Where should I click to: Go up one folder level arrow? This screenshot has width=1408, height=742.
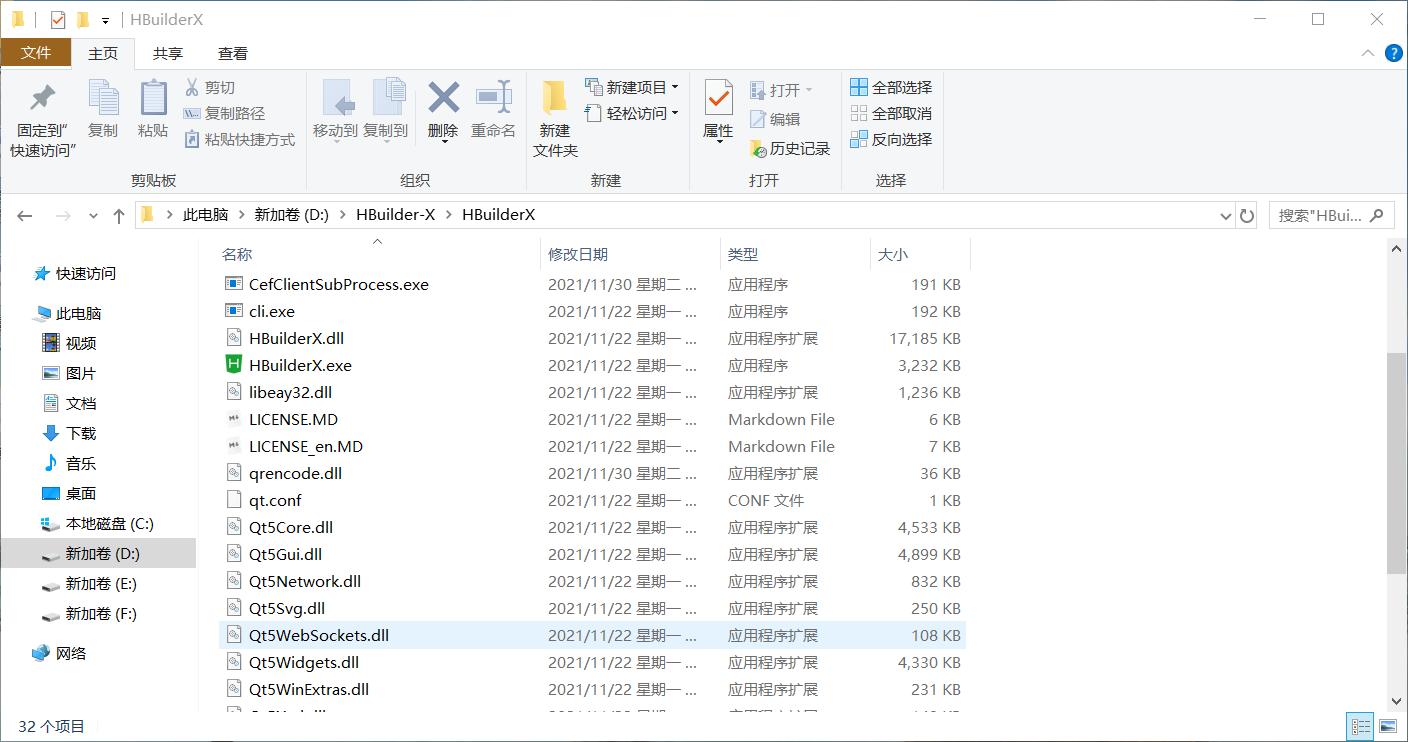coord(119,215)
